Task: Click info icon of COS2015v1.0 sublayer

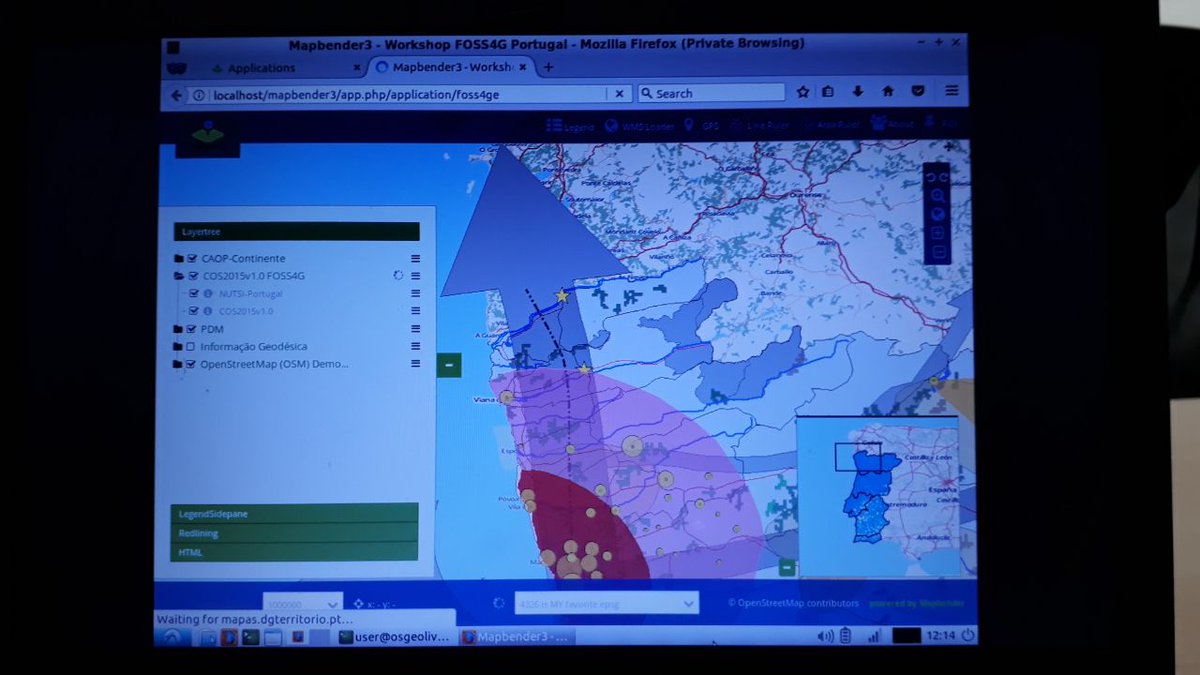Action: [208, 311]
